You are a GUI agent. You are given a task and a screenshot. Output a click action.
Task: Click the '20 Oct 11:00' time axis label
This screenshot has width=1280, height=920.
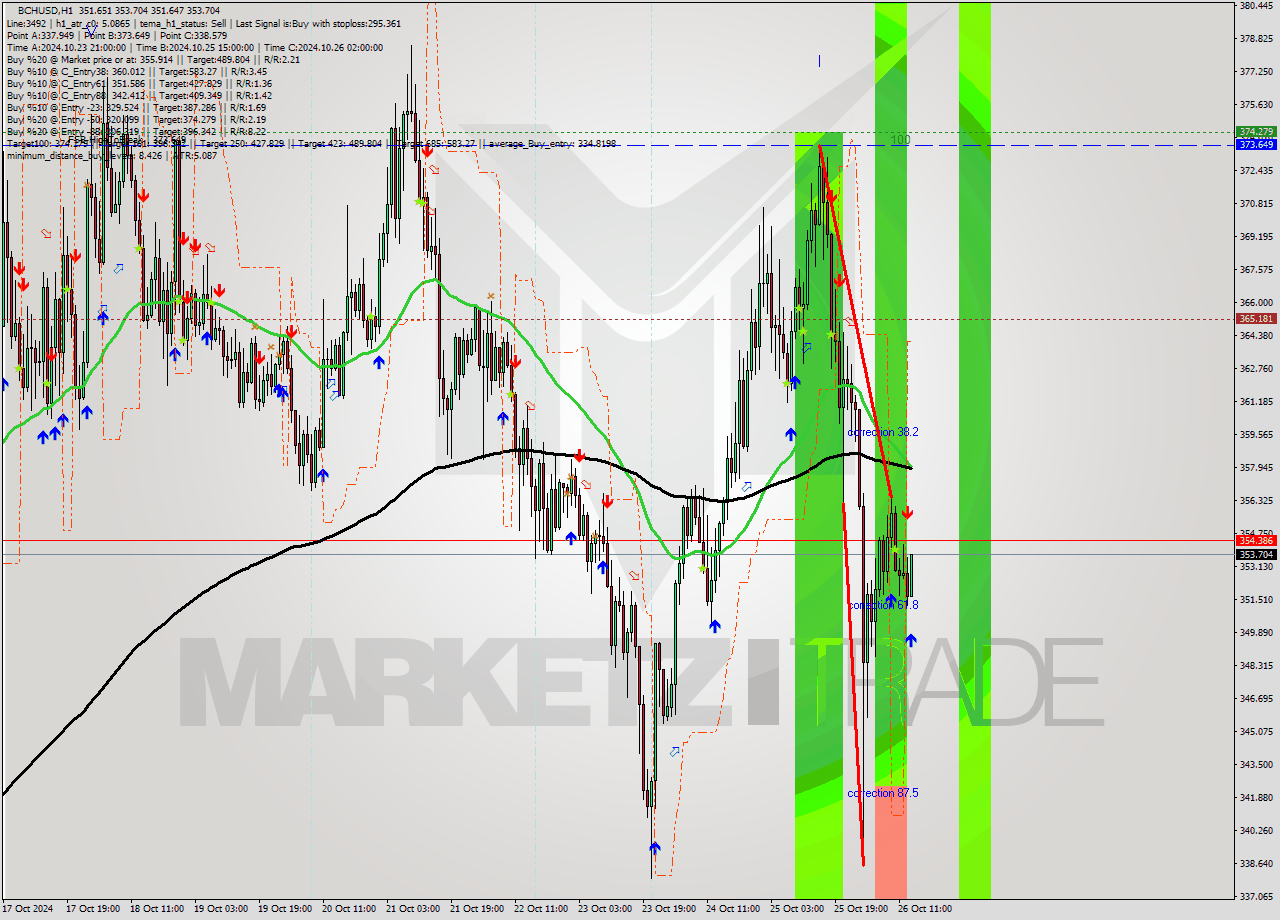(x=350, y=909)
